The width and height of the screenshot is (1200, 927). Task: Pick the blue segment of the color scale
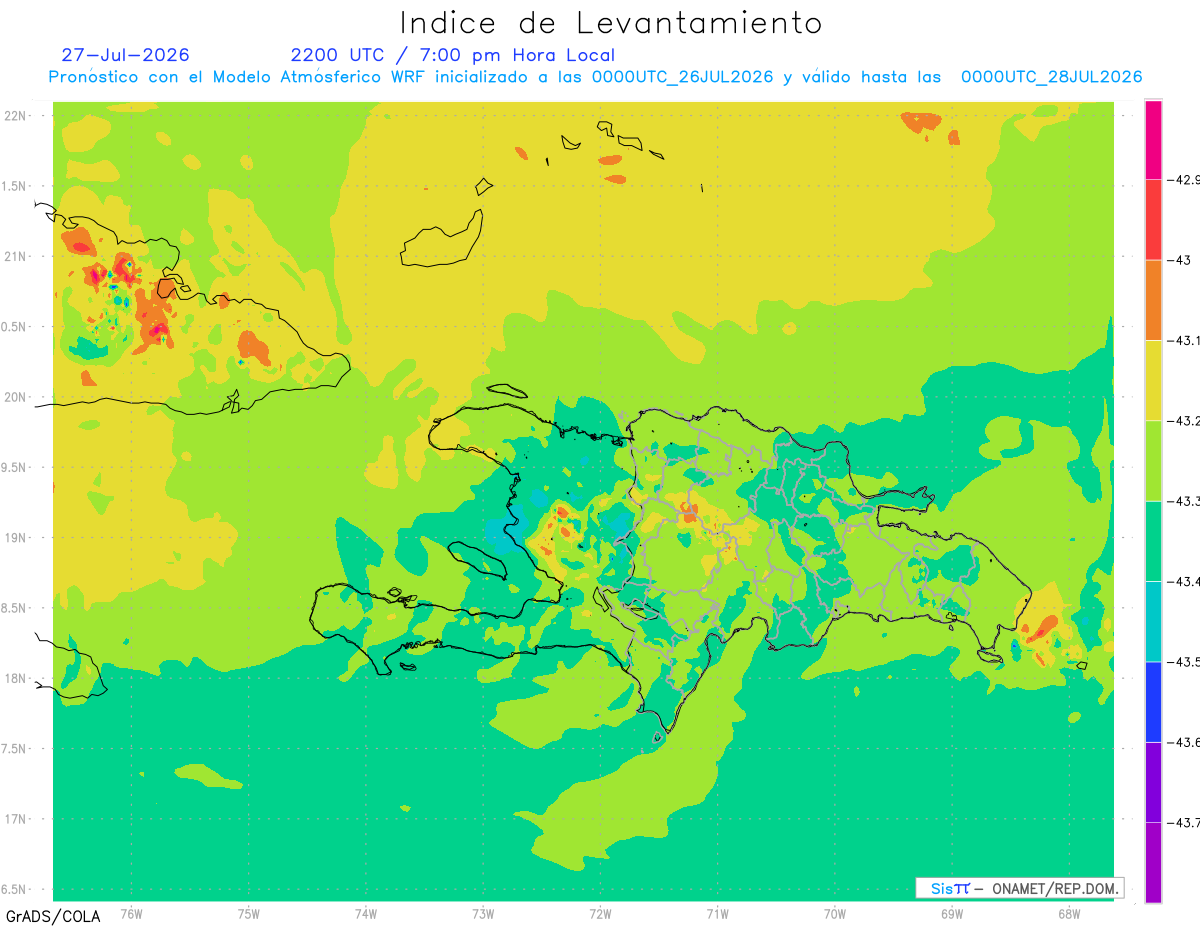[x=1153, y=702]
